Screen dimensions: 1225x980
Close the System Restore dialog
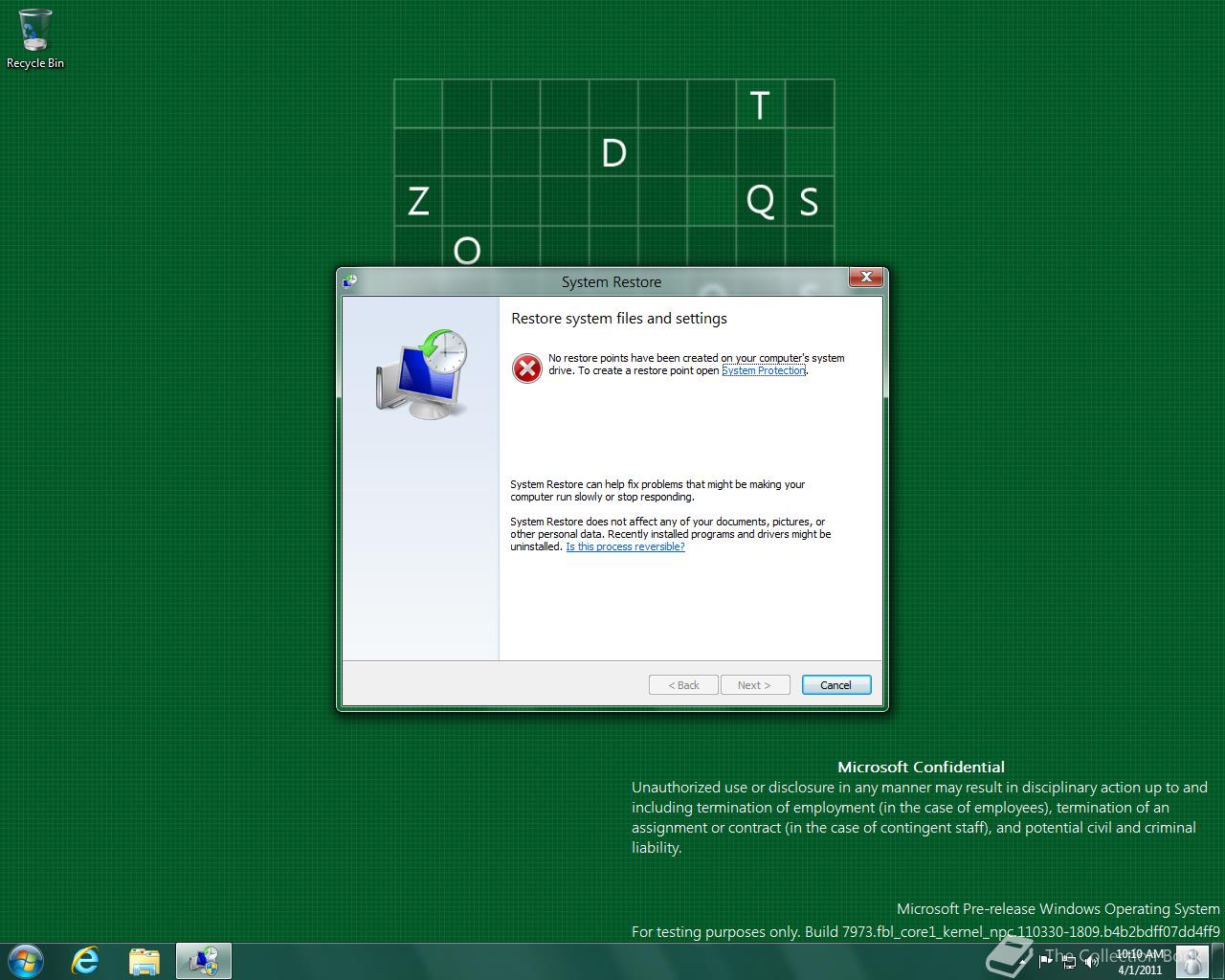point(865,277)
